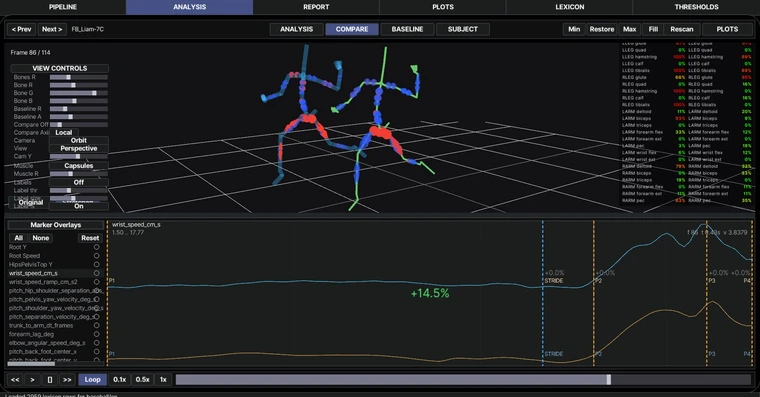Adjust the Compare Off slider
This screenshot has width=760, height=397.
click(79, 125)
